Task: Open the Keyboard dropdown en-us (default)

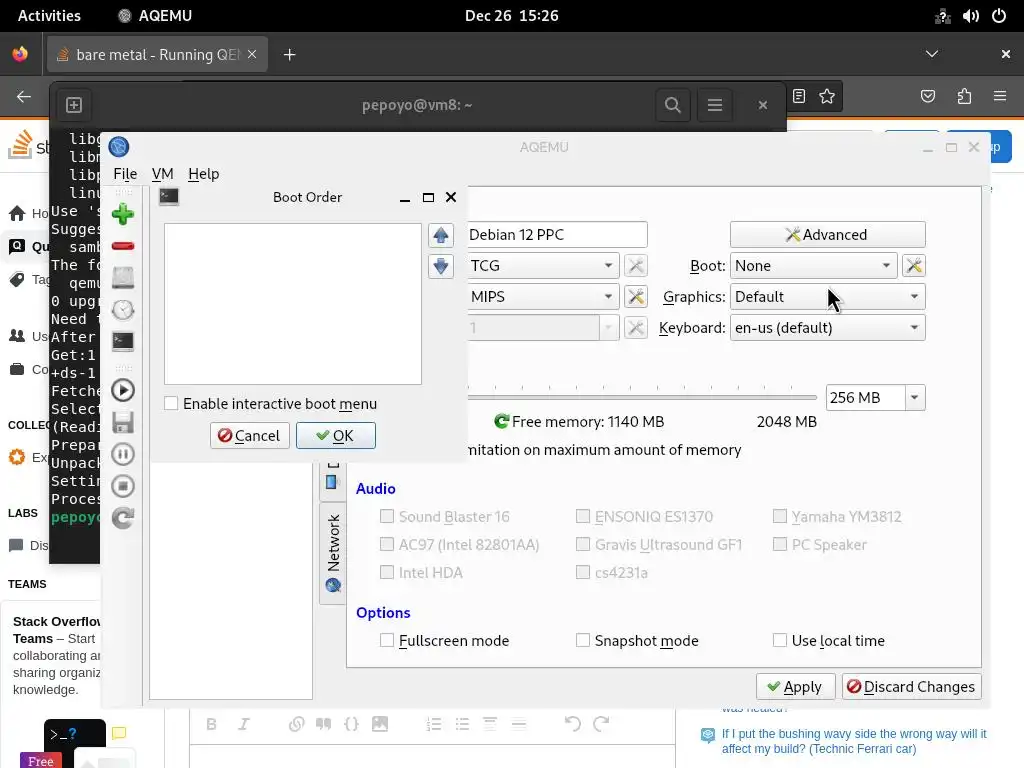Action: coord(827,328)
